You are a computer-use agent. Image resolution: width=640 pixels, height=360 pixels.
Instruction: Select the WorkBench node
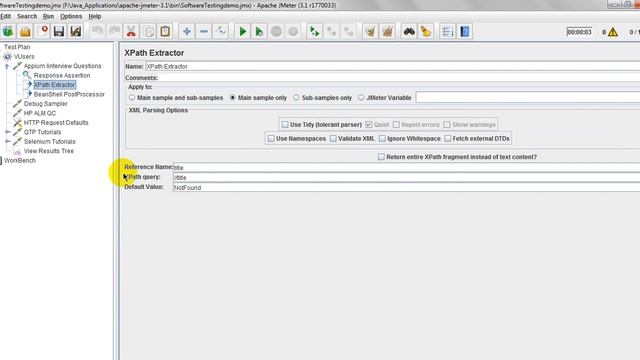20,160
